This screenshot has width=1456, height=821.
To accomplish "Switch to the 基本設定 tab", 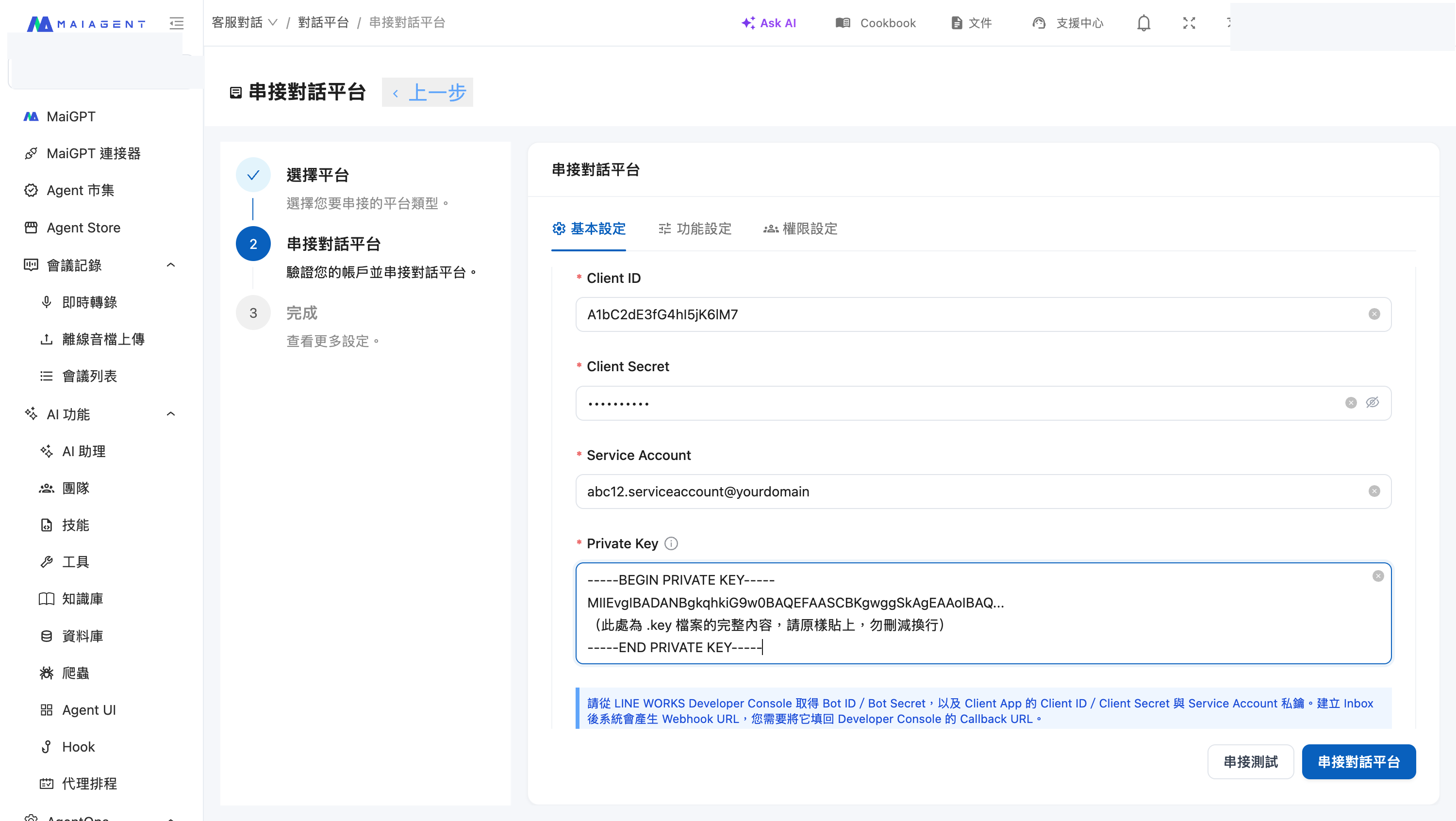I will point(588,229).
